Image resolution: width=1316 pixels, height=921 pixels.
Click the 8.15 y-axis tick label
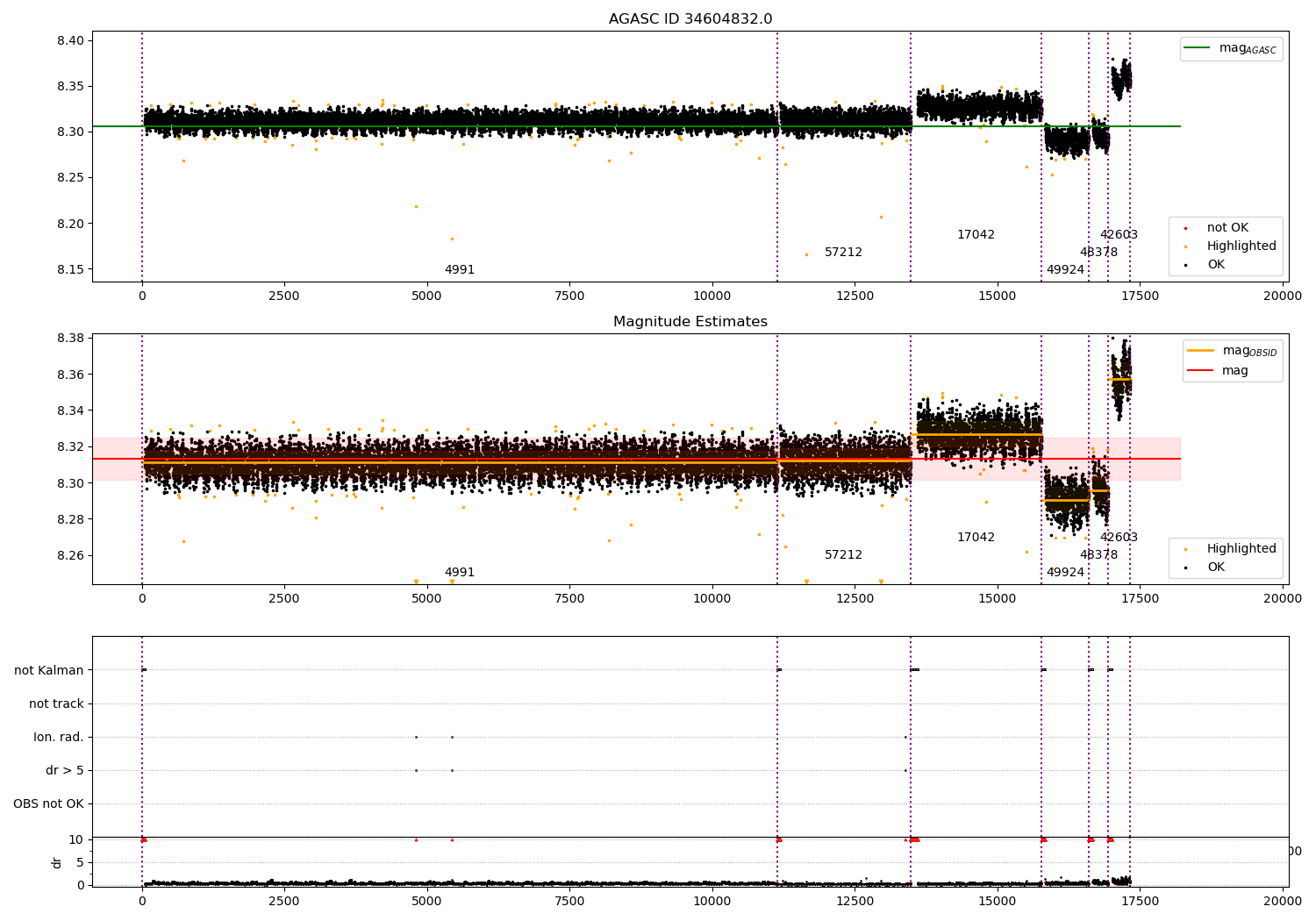[70, 269]
